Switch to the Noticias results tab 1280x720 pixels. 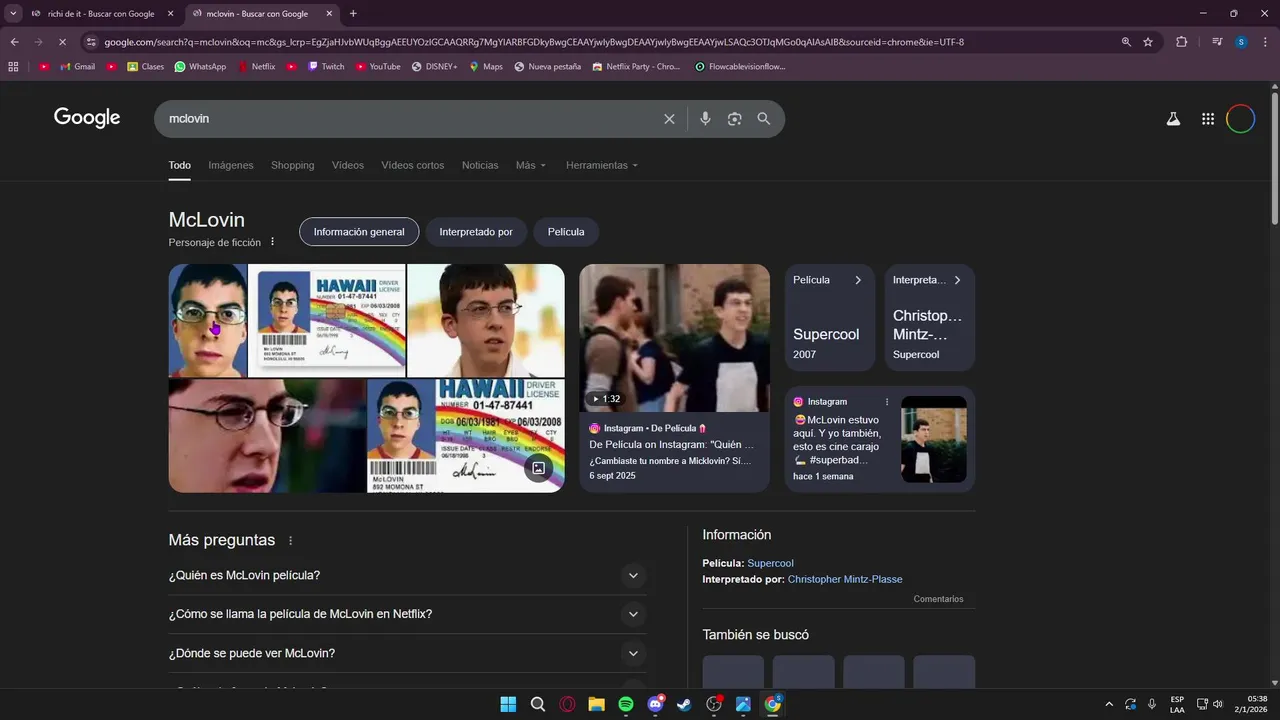pyautogui.click(x=480, y=165)
